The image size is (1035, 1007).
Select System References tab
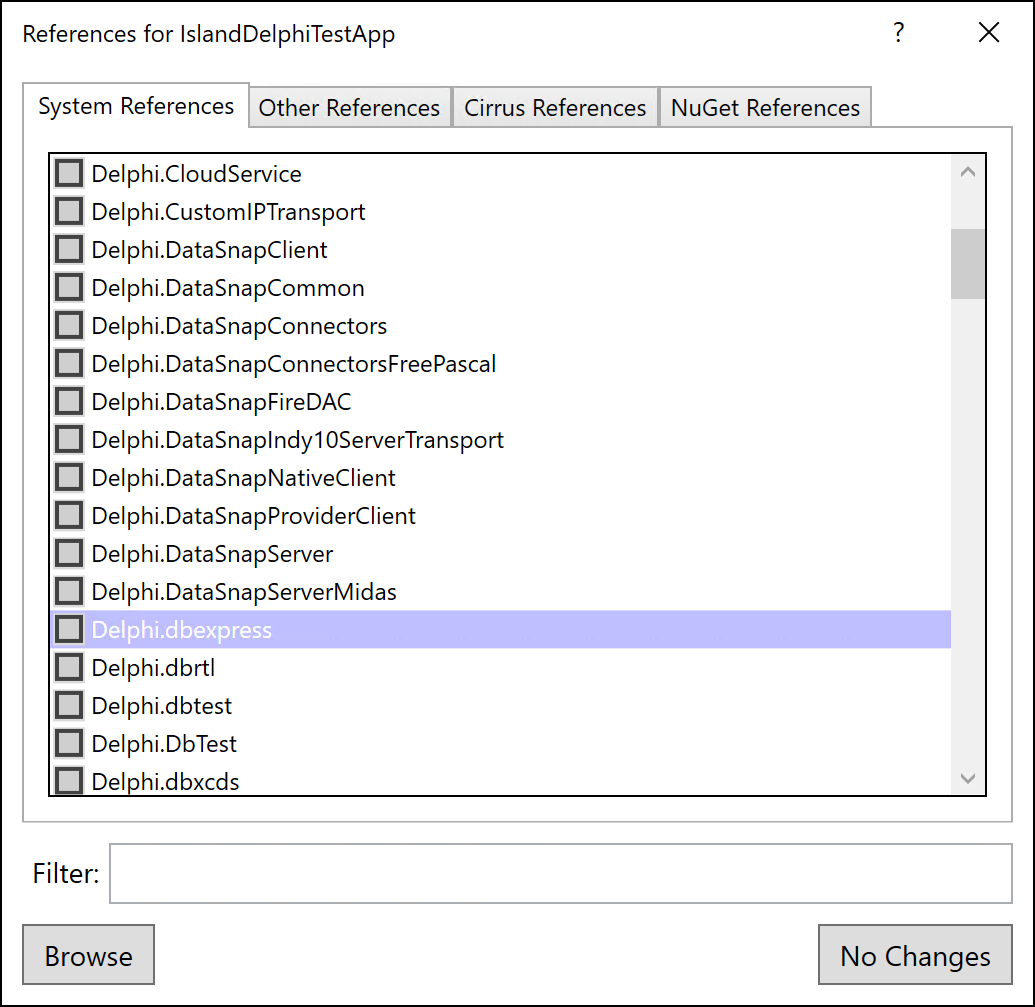[x=136, y=106]
